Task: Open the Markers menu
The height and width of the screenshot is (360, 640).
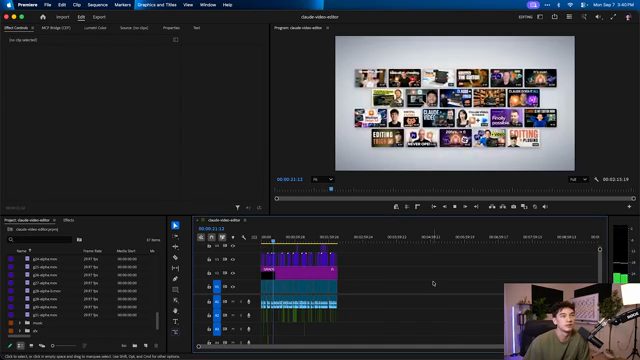Action: [x=122, y=5]
